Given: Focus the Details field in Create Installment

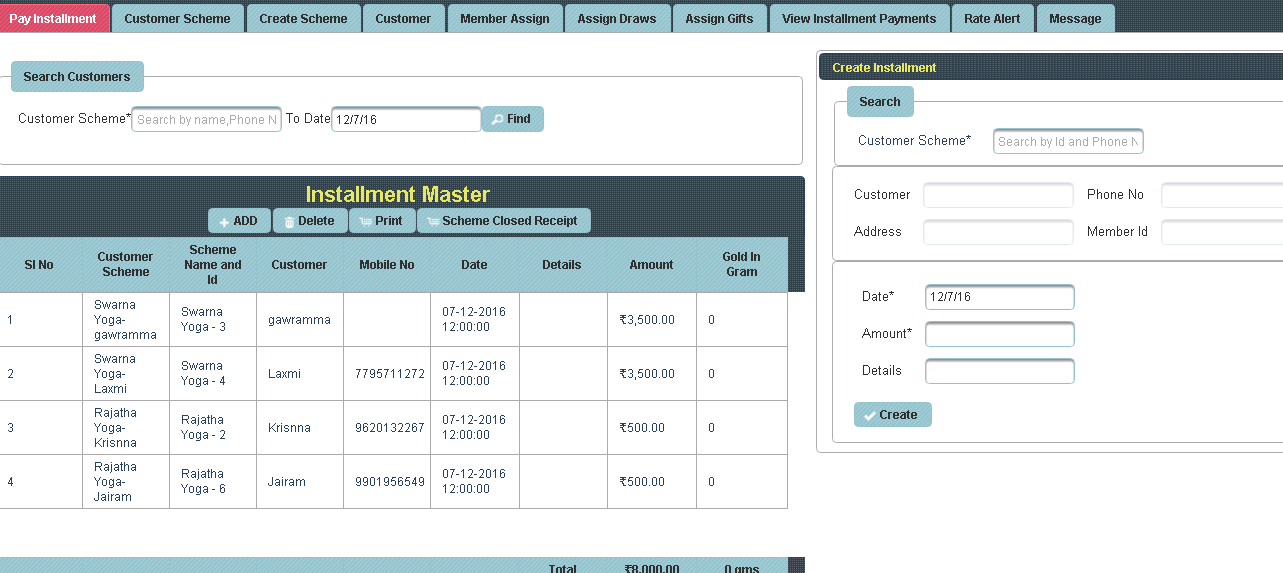Looking at the screenshot, I should coord(999,371).
